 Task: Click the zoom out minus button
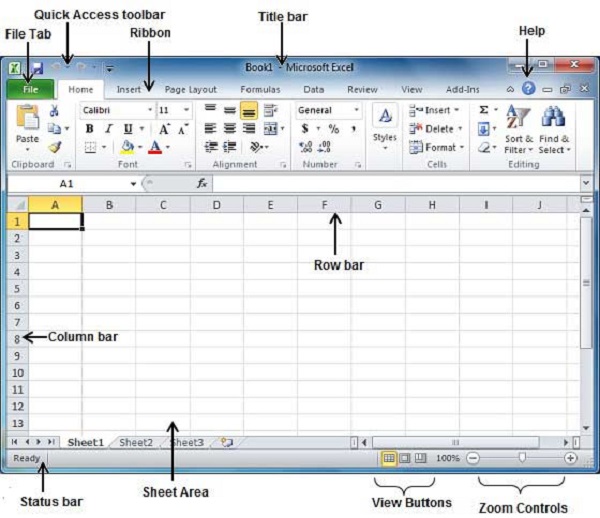click(x=473, y=458)
